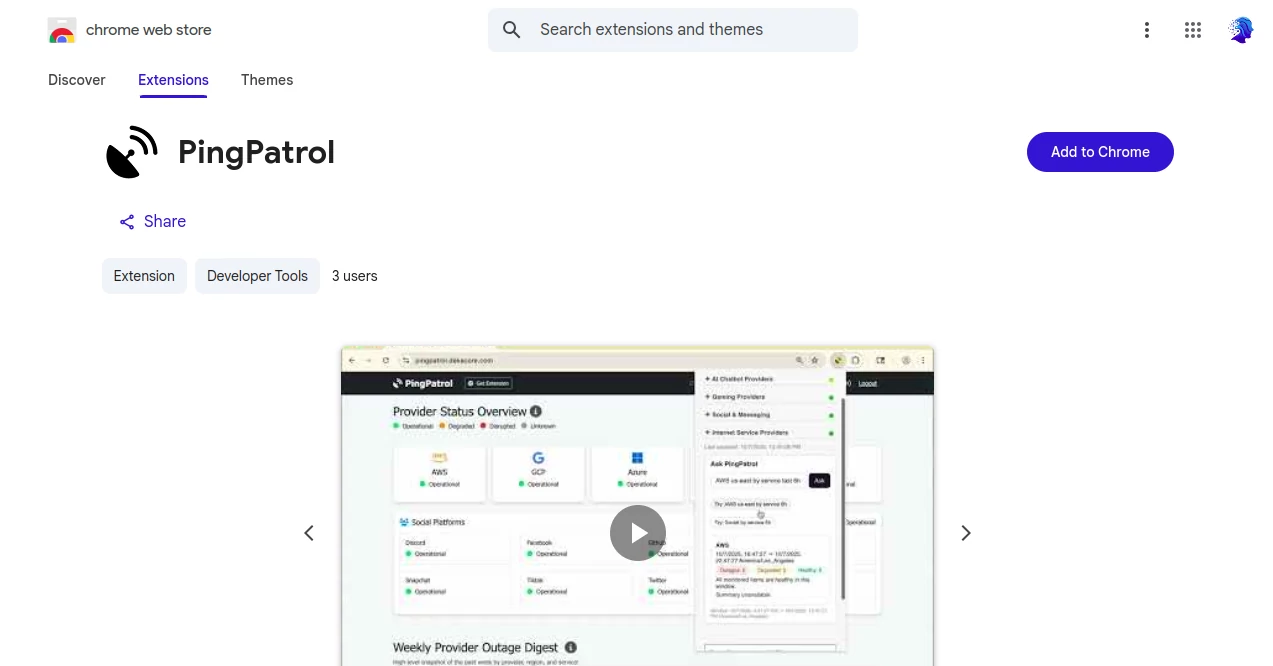This screenshot has width=1273, height=666.
Task: Play the PingPatrol demo video
Action: point(637,533)
